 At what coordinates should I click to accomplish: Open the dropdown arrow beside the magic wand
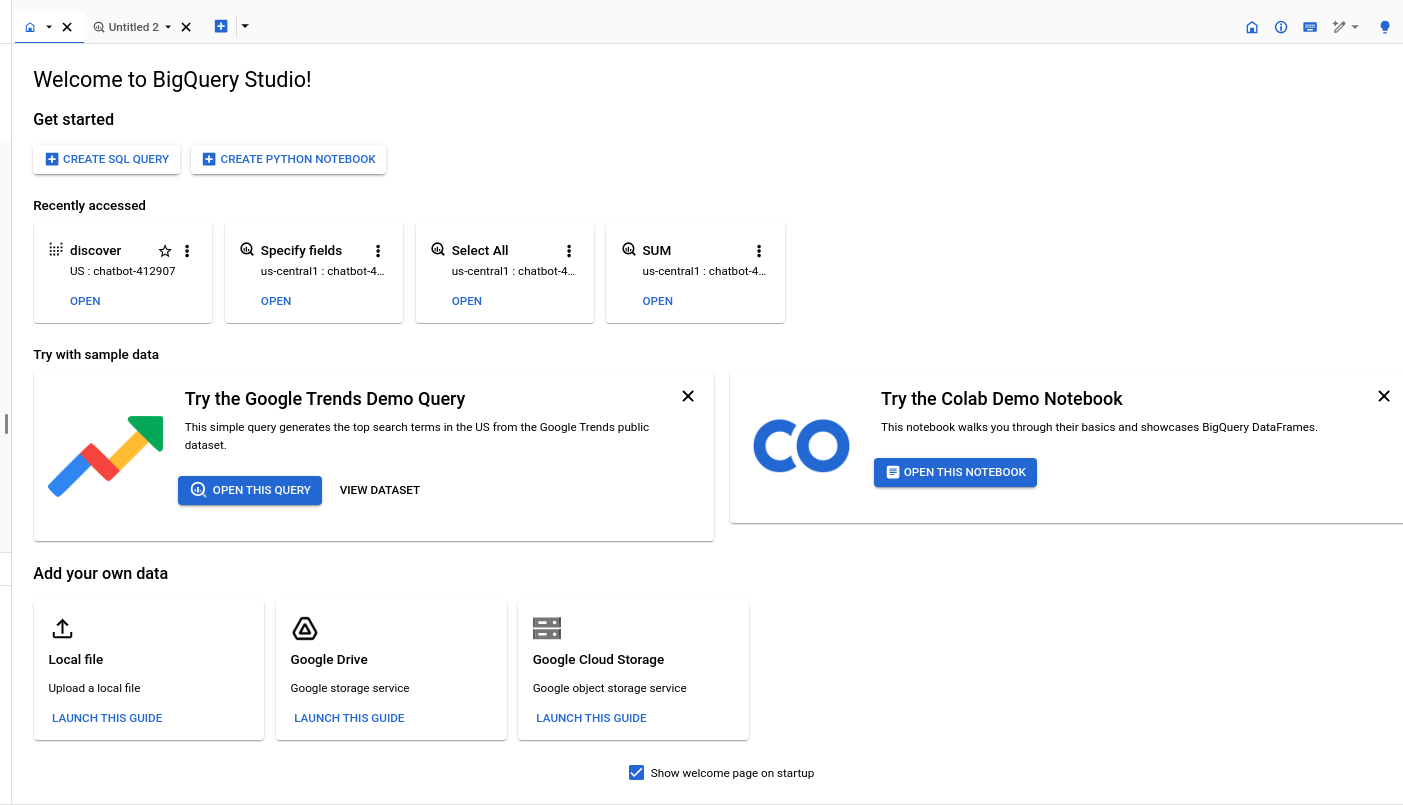click(1355, 27)
